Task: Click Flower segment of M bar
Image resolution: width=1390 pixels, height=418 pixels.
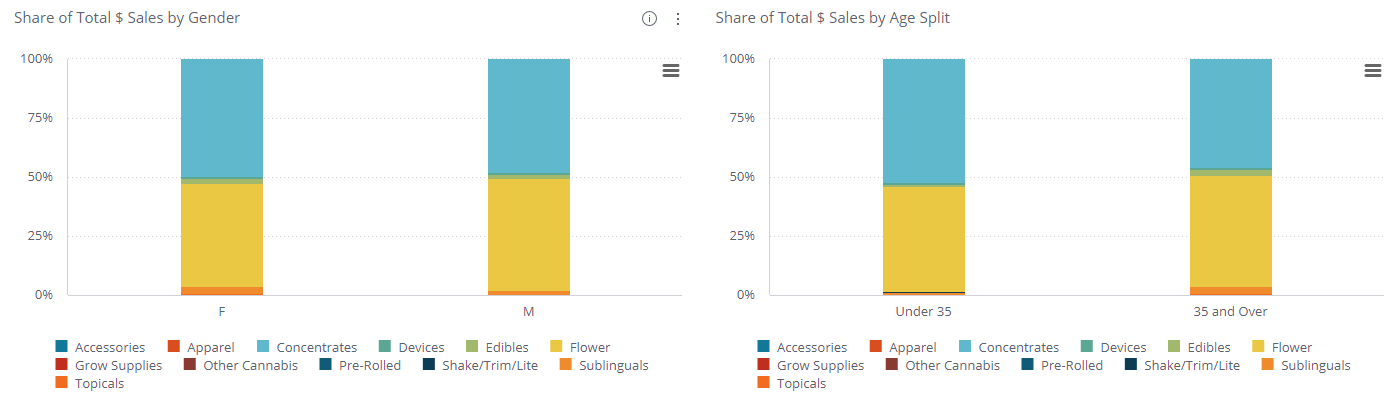Action: 529,235
